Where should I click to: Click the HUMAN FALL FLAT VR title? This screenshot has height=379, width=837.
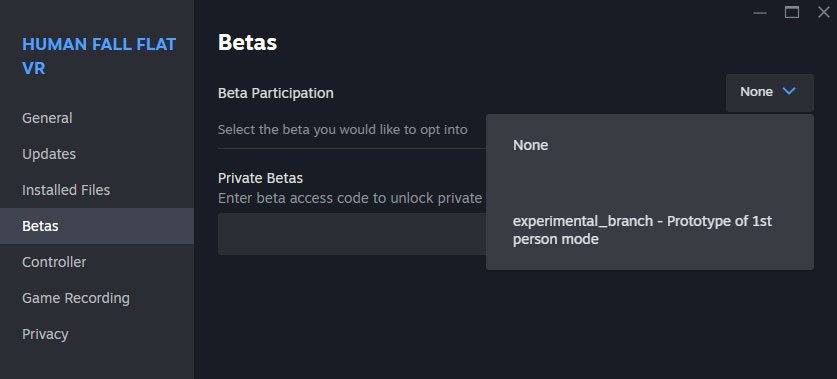click(99, 56)
